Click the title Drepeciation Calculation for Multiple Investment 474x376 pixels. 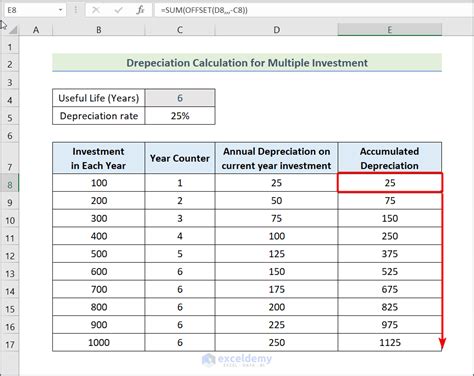(x=247, y=63)
